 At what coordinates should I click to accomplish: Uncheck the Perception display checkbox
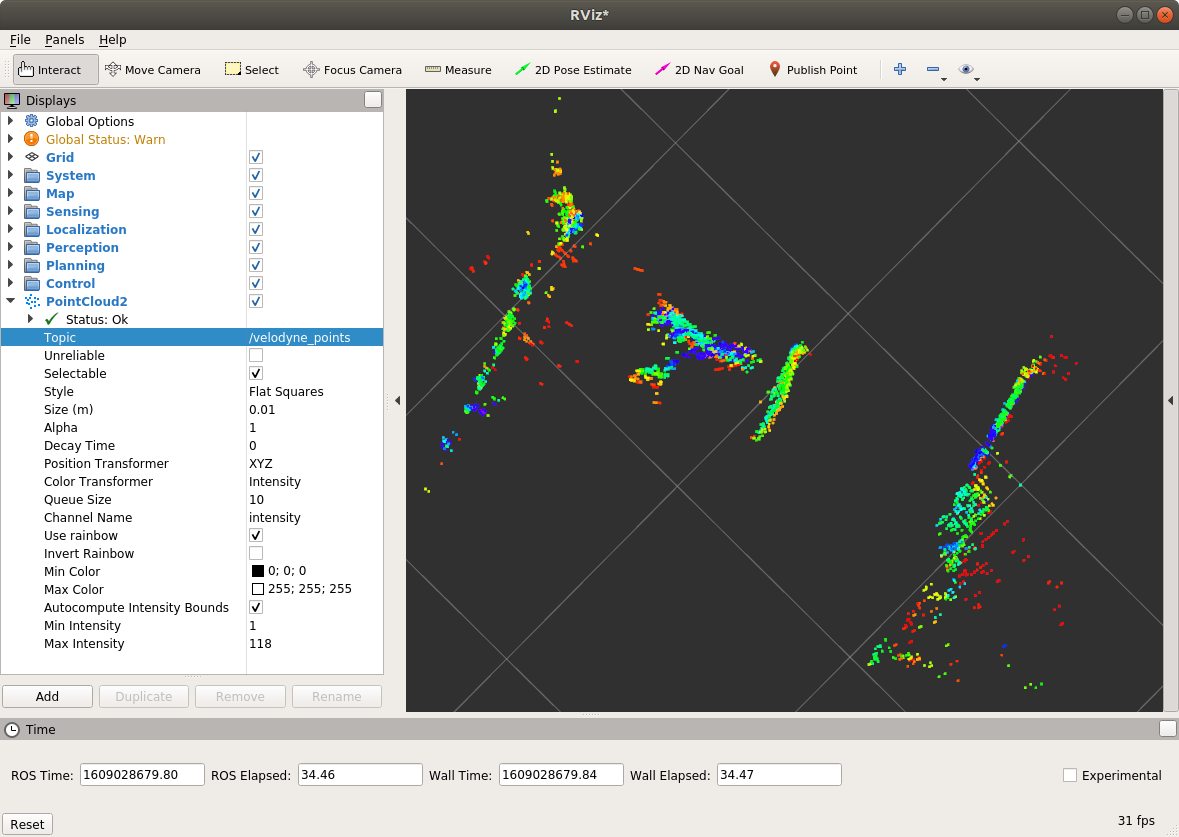click(255, 247)
